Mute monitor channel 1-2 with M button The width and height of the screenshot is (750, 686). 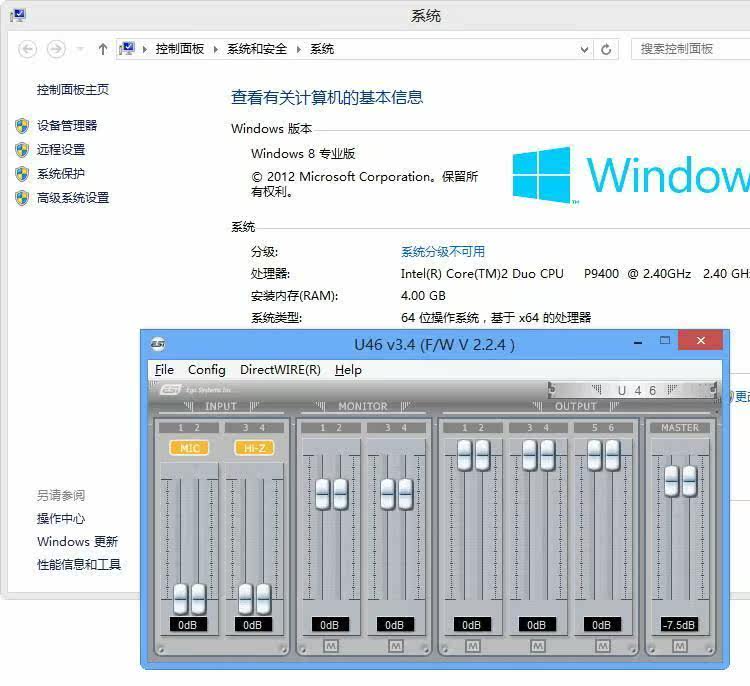pos(331,646)
